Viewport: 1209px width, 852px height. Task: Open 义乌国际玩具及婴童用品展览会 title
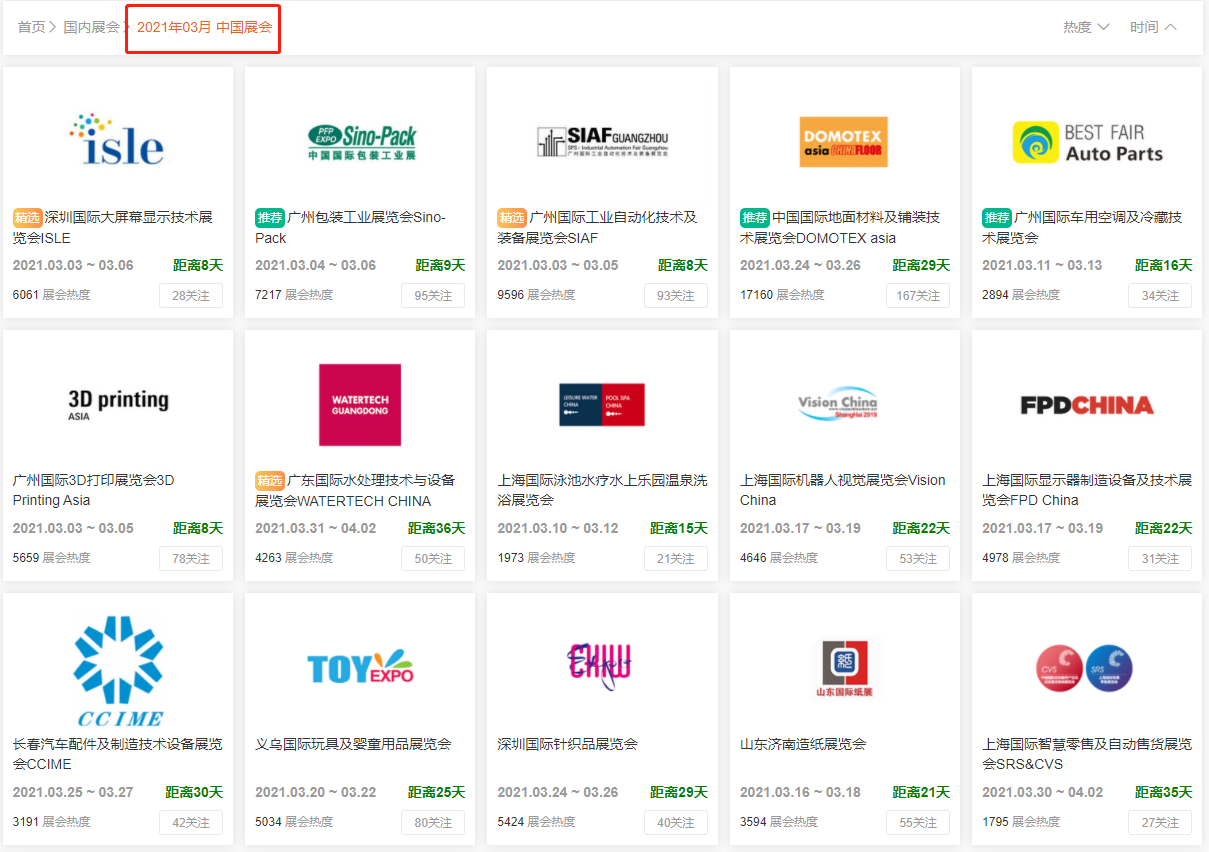(x=353, y=744)
